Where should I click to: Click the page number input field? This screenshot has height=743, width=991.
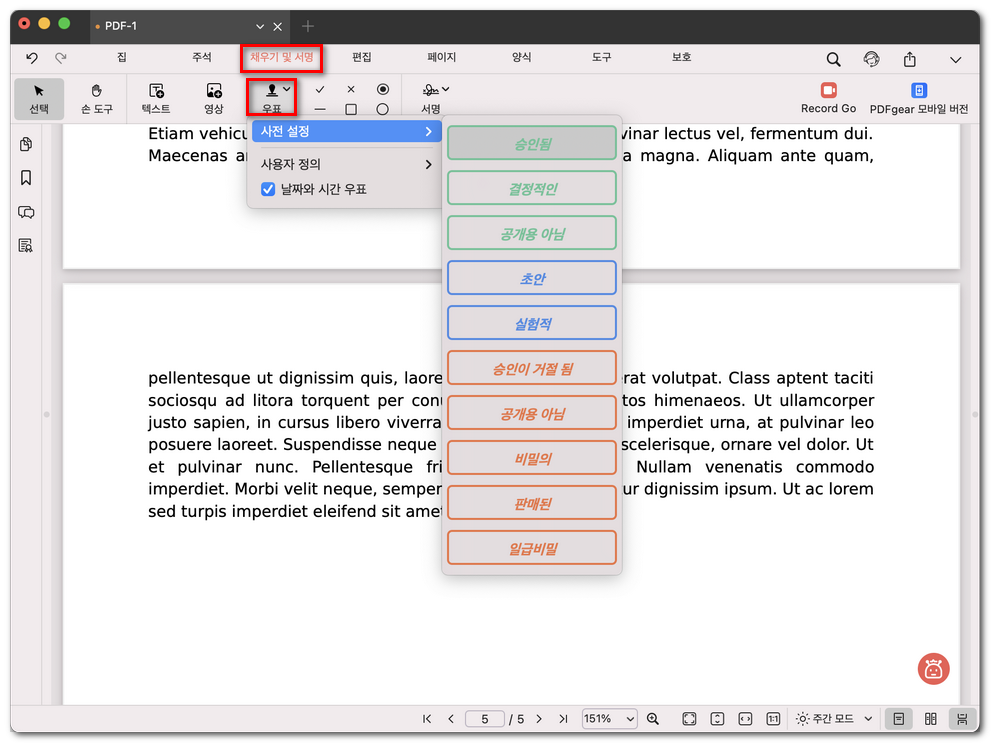point(485,719)
